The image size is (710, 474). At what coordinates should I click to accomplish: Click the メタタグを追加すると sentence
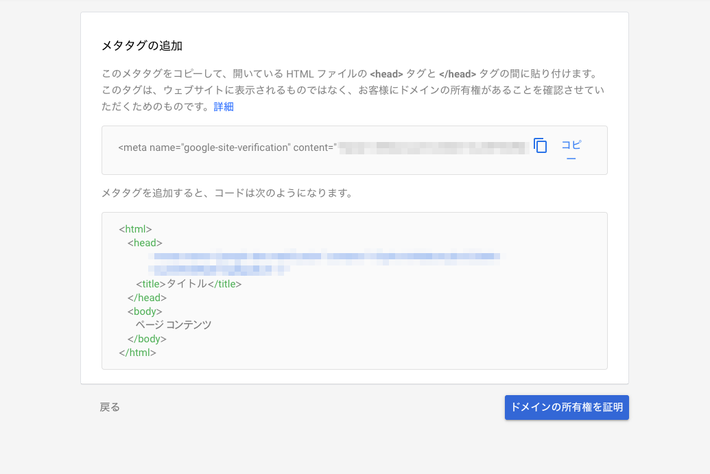227,193
